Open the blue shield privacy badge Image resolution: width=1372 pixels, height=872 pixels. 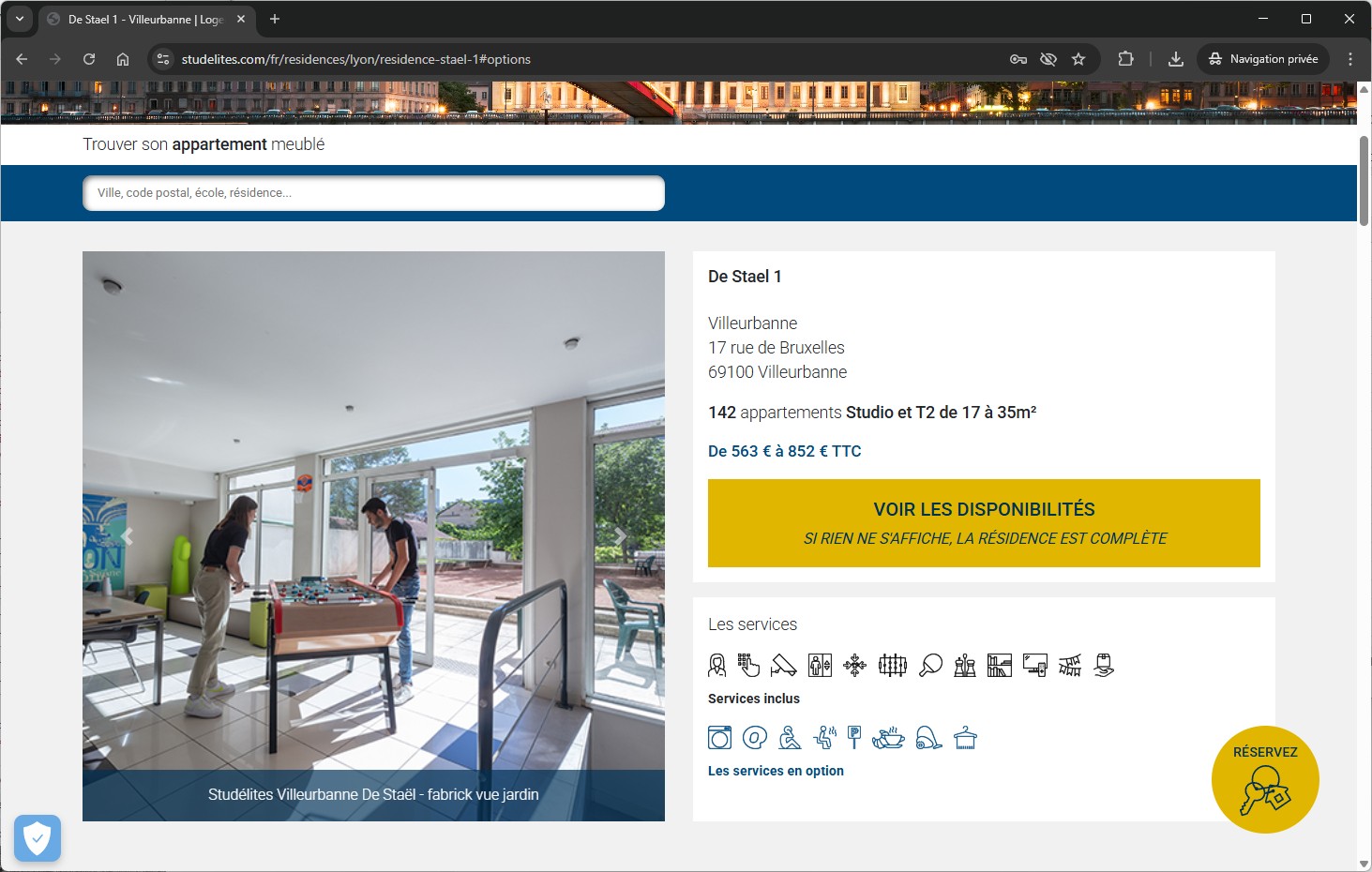[x=38, y=838]
